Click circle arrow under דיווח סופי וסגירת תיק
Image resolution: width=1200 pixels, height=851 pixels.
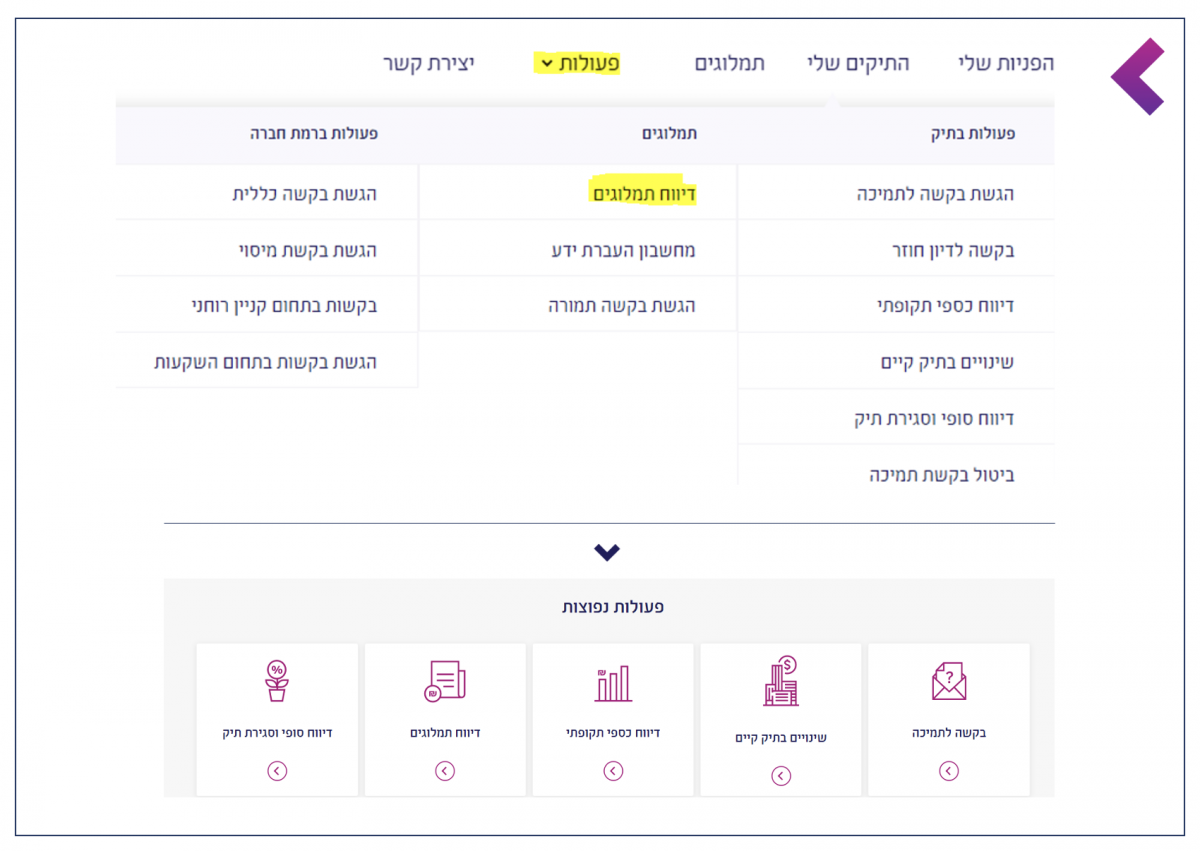277,771
